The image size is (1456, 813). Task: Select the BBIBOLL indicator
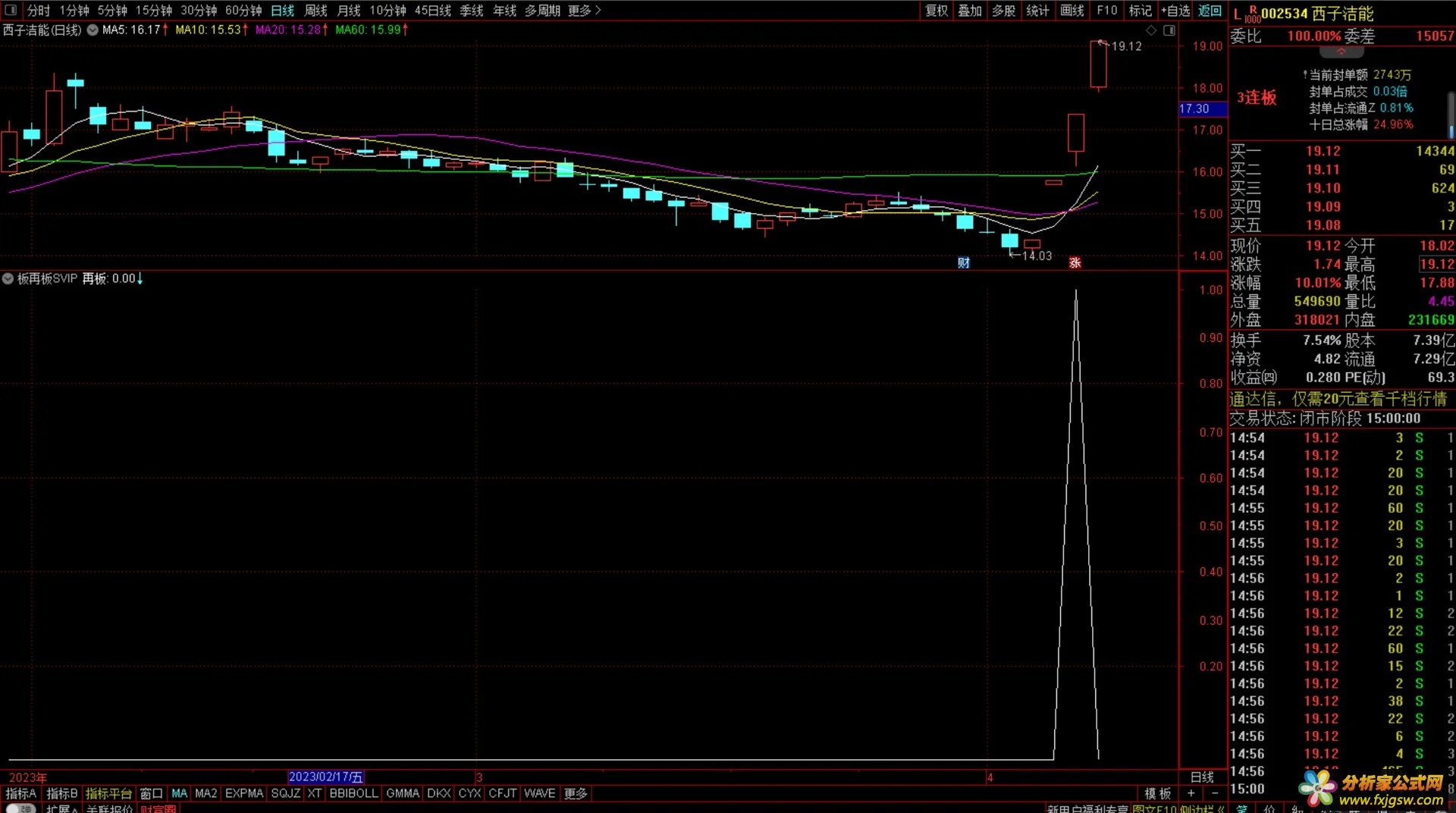[x=353, y=793]
